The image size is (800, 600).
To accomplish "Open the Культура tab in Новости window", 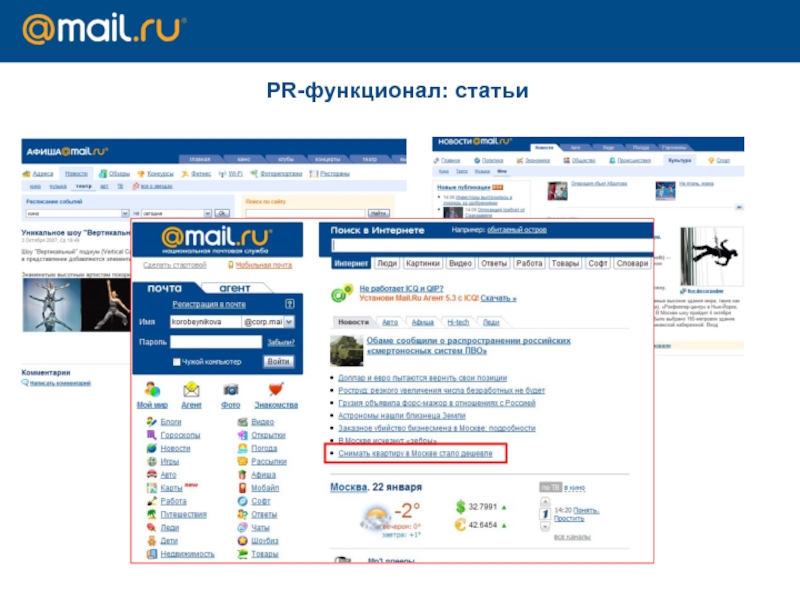I will pos(680,160).
